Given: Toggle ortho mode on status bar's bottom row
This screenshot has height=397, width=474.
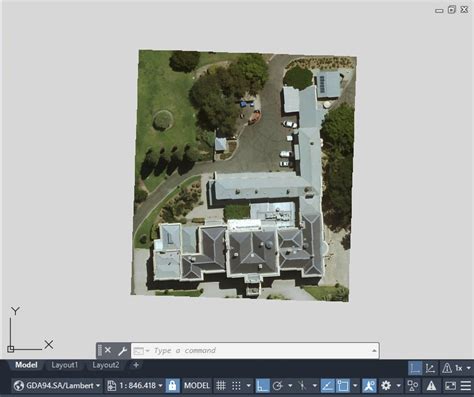Looking at the screenshot, I should point(262,386).
